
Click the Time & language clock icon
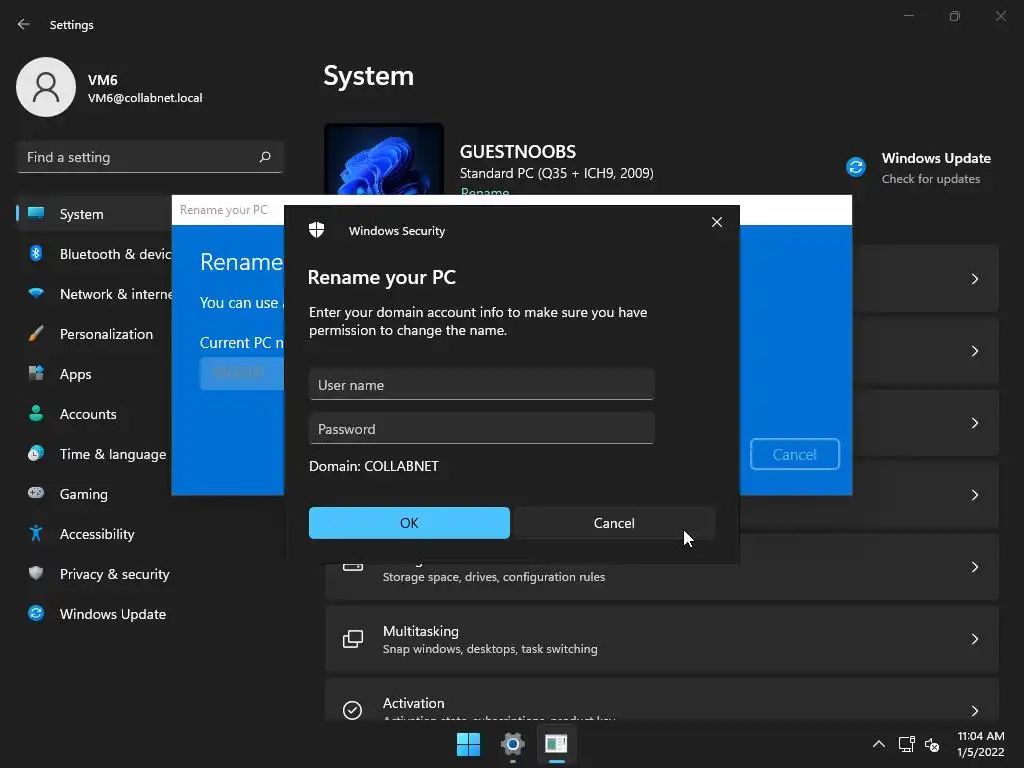pos(36,453)
